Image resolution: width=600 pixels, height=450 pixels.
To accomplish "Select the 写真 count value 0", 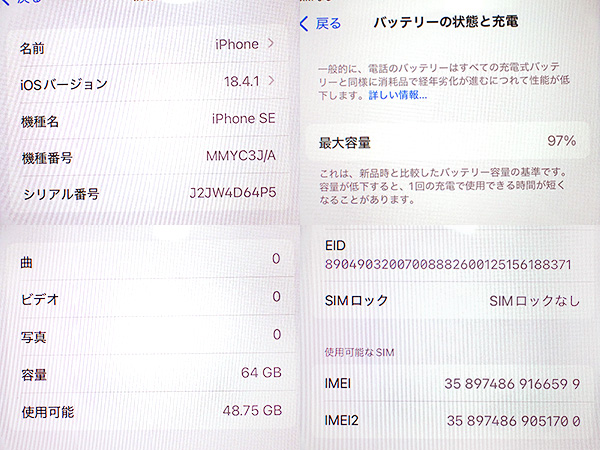I will click(277, 334).
